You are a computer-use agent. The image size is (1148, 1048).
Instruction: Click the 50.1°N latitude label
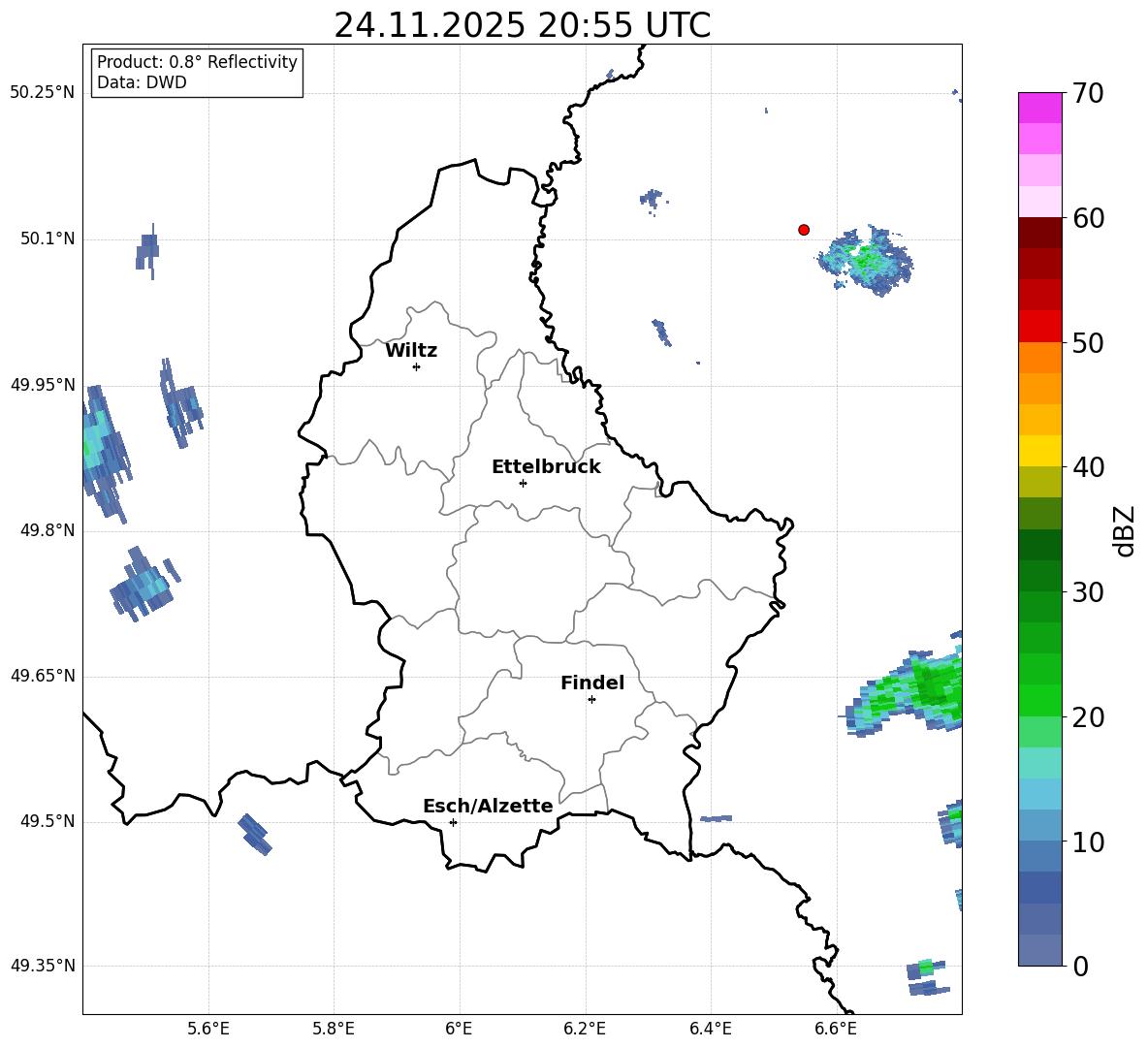47,238
